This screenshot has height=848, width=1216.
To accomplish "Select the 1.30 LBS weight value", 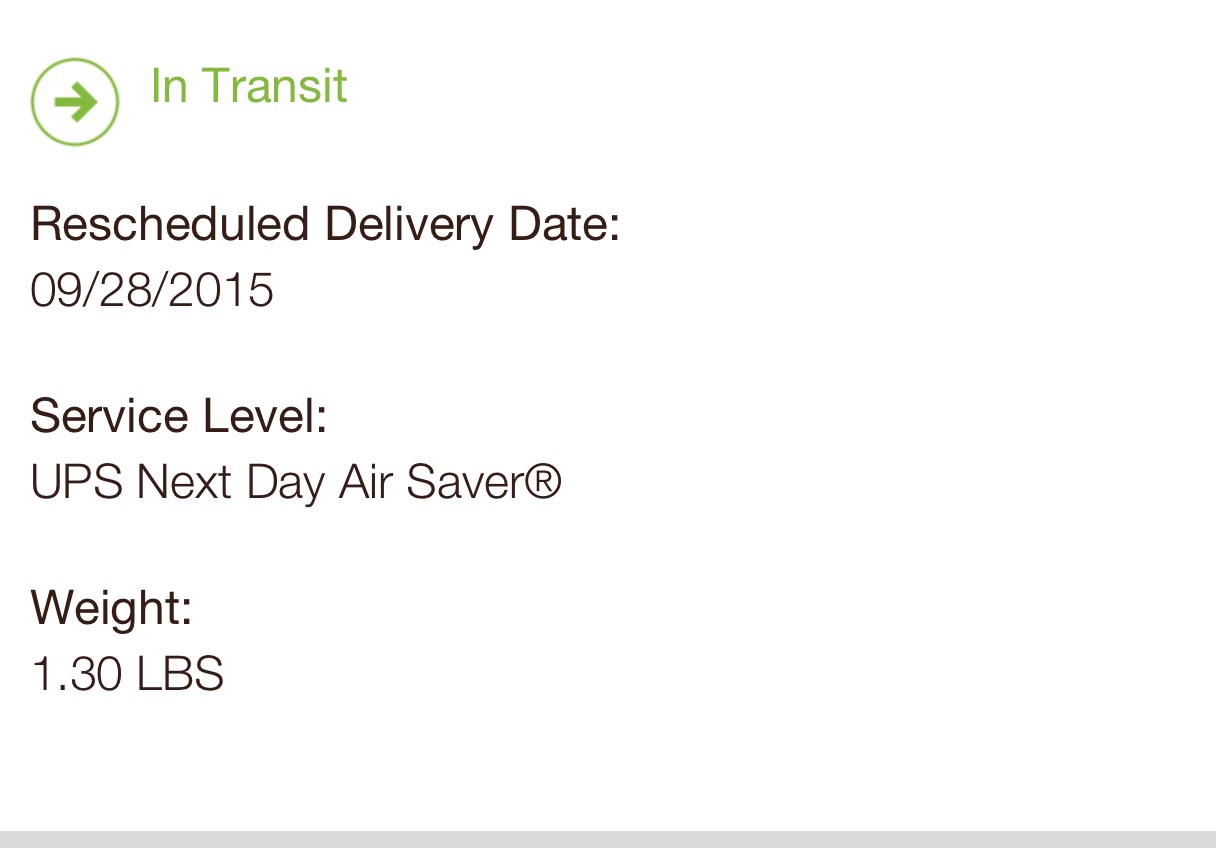I will [x=127, y=674].
